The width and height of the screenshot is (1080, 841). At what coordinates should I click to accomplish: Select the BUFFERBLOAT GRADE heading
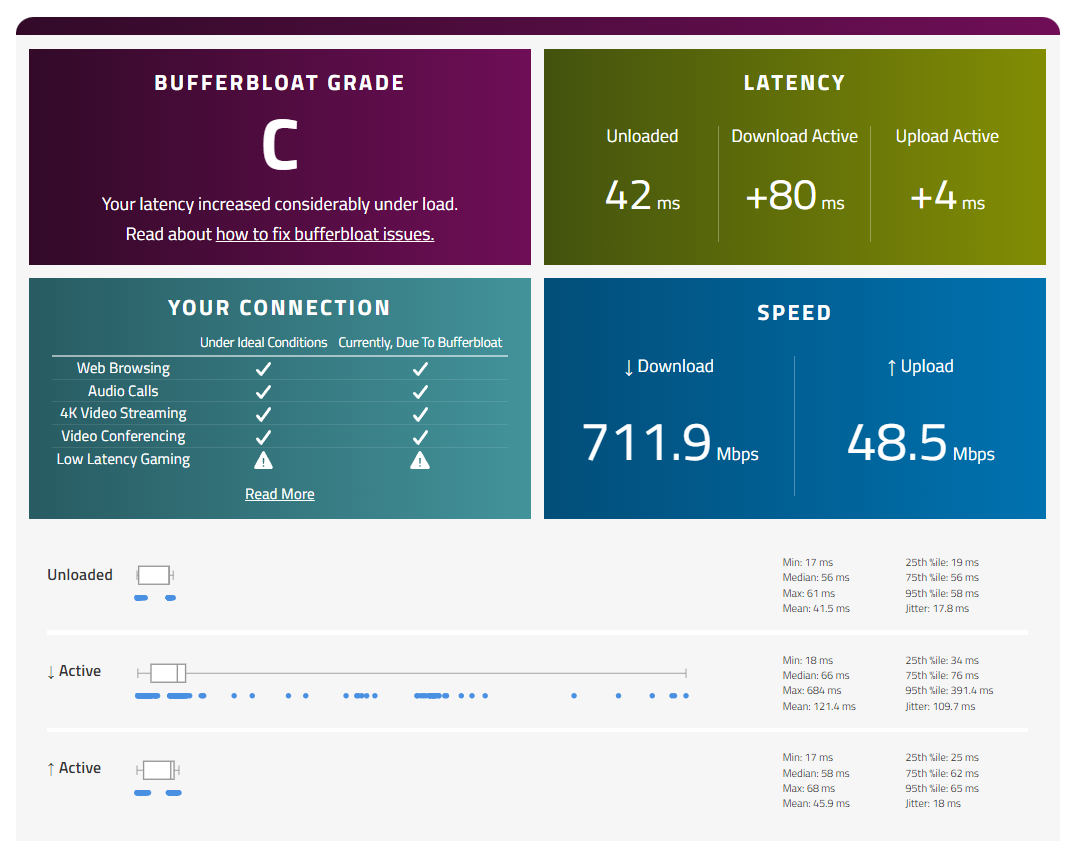(x=280, y=83)
